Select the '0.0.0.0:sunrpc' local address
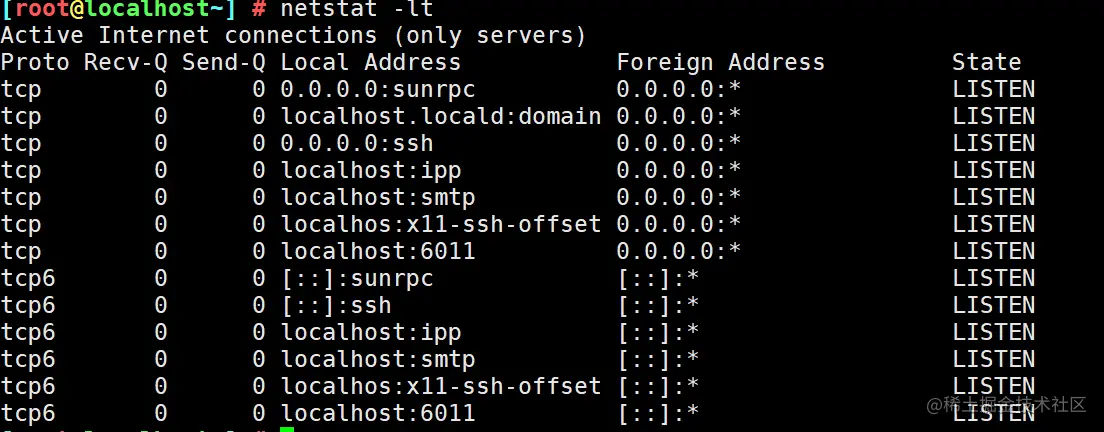Viewport: 1104px width, 432px height. 378,89
